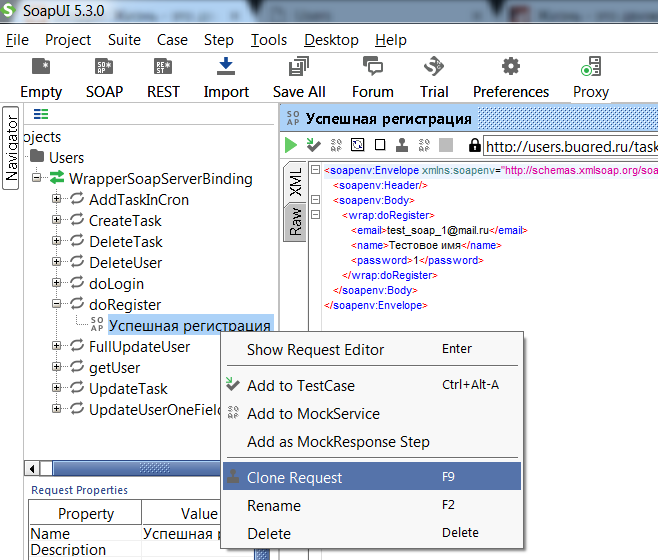Open the Suite menu
658x560 pixels.
coord(124,40)
